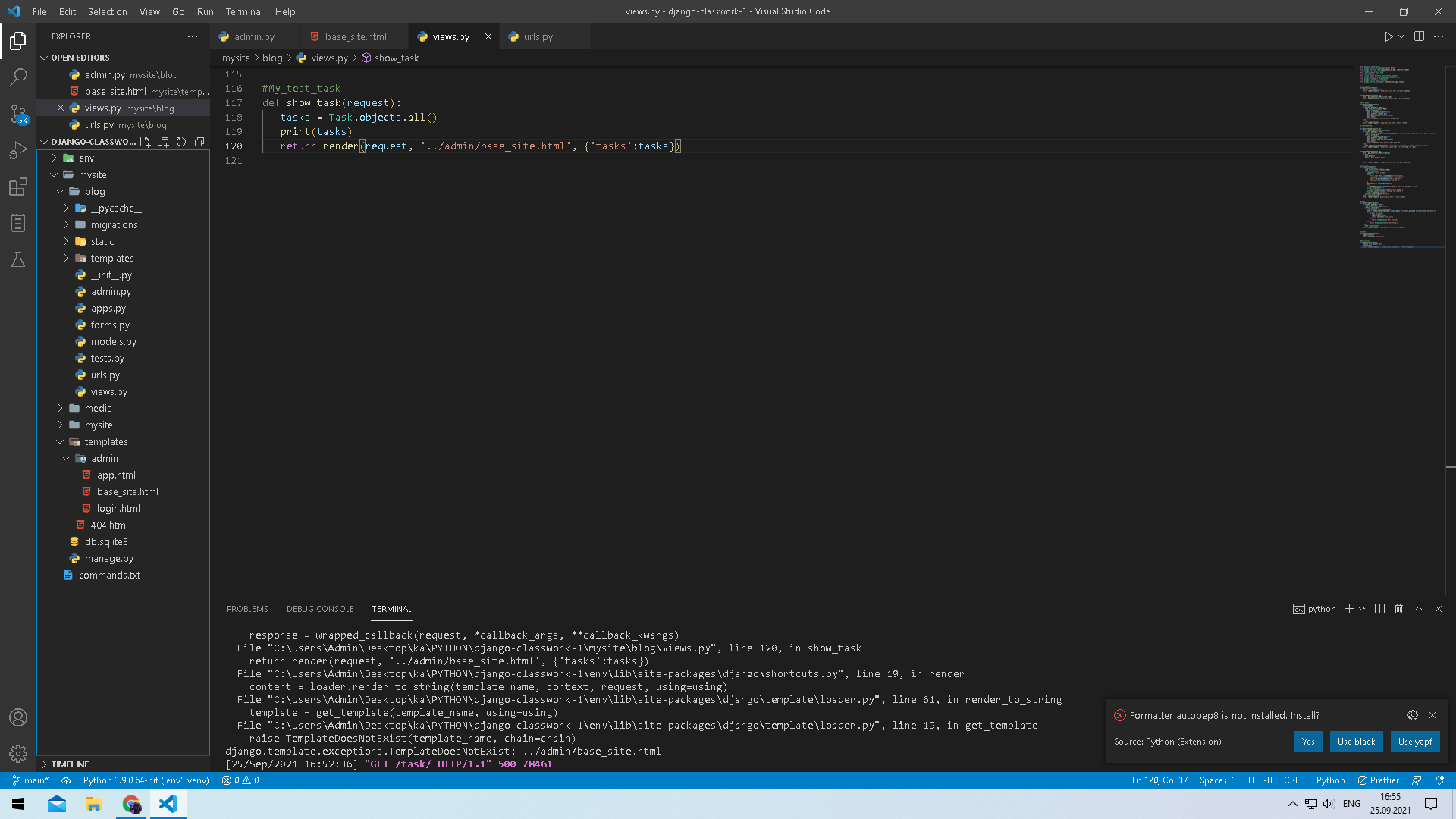Switch to the urls.py editor tab
The width and height of the screenshot is (1456, 819).
click(538, 36)
